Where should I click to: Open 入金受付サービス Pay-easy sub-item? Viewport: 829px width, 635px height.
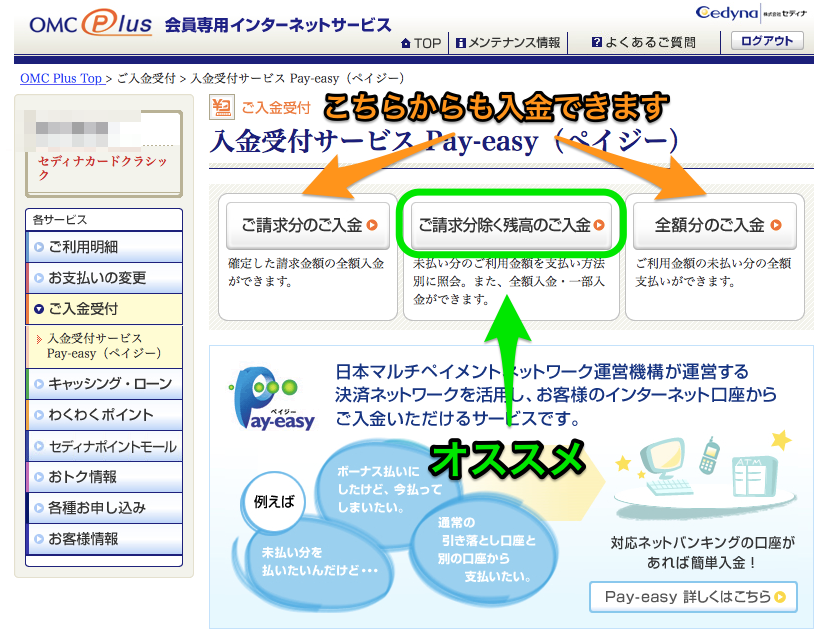click(105, 346)
